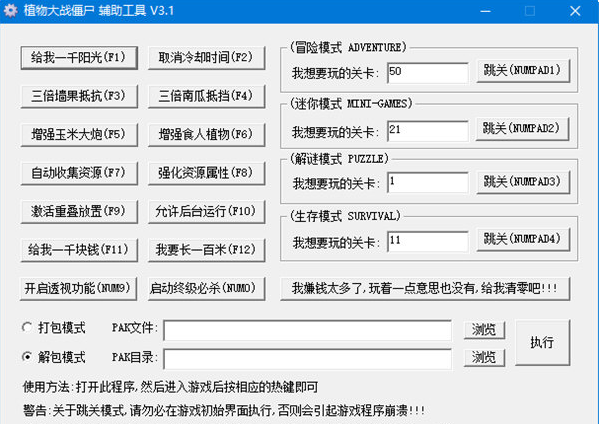Click the PAK文件 path input field

(x=307, y=330)
